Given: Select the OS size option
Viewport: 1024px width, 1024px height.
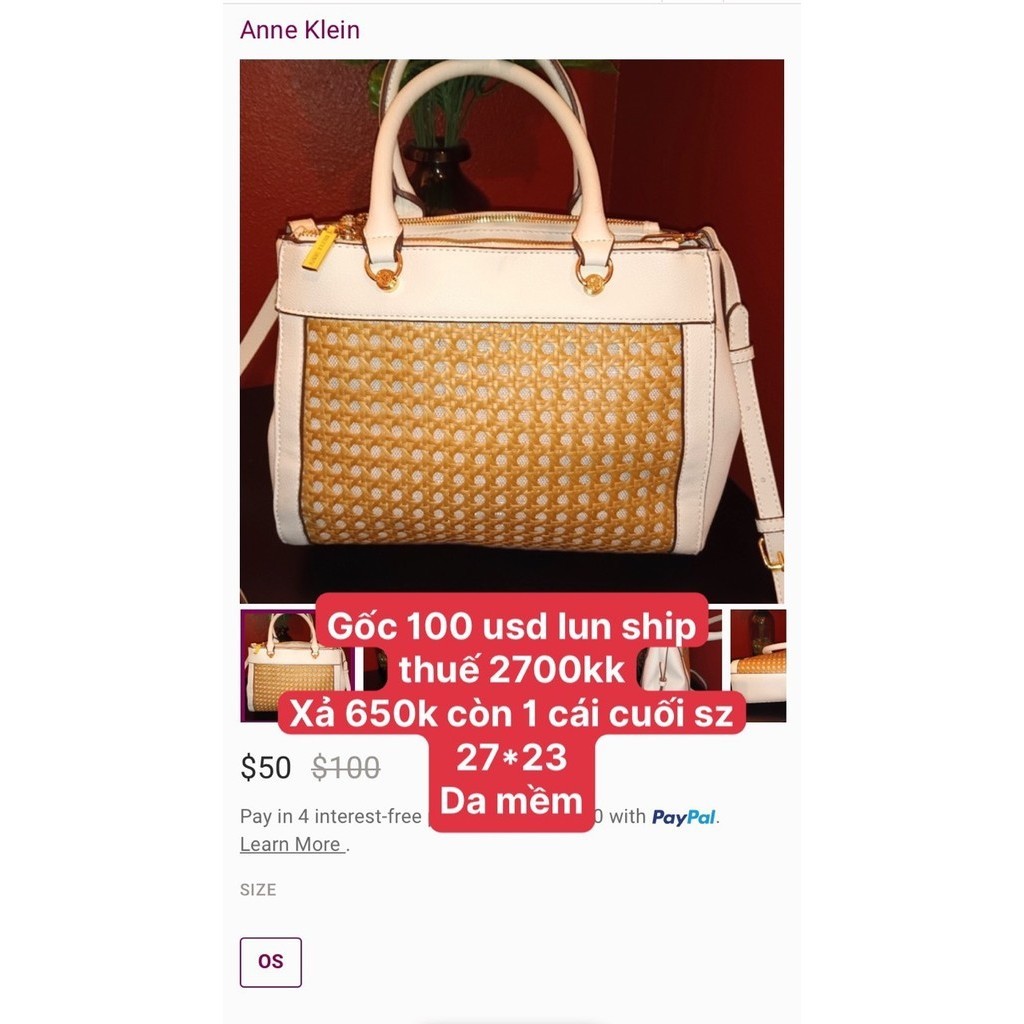Looking at the screenshot, I should pos(270,962).
